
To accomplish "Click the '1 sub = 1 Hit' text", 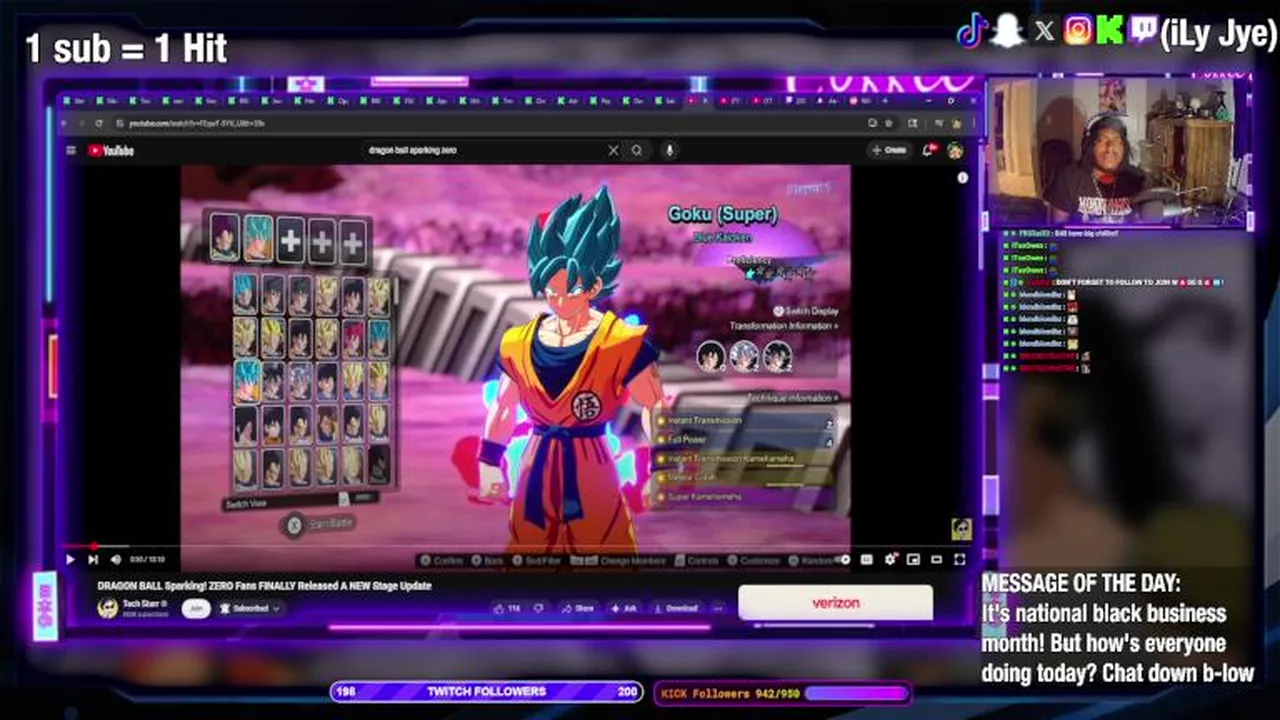I will 126,48.
